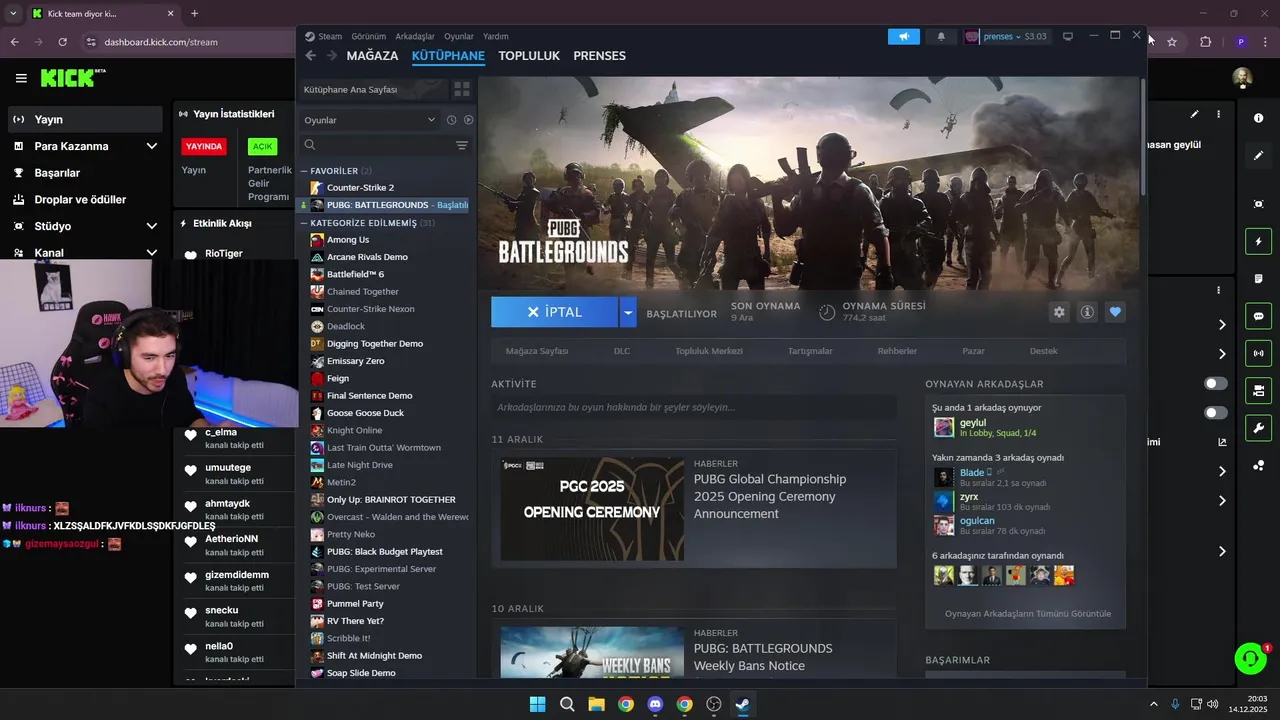
Task: Open Kick note sidebar icon
Action: pos(1258,278)
